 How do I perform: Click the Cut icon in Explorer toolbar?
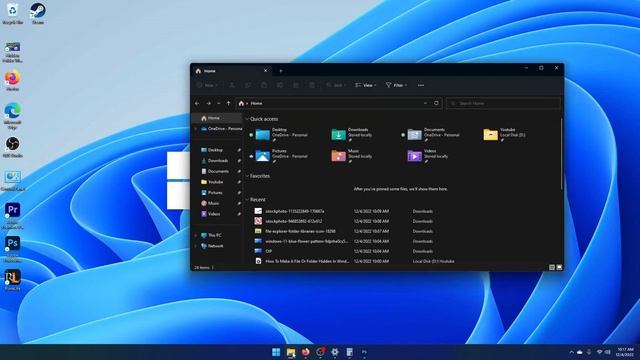[x=232, y=85]
